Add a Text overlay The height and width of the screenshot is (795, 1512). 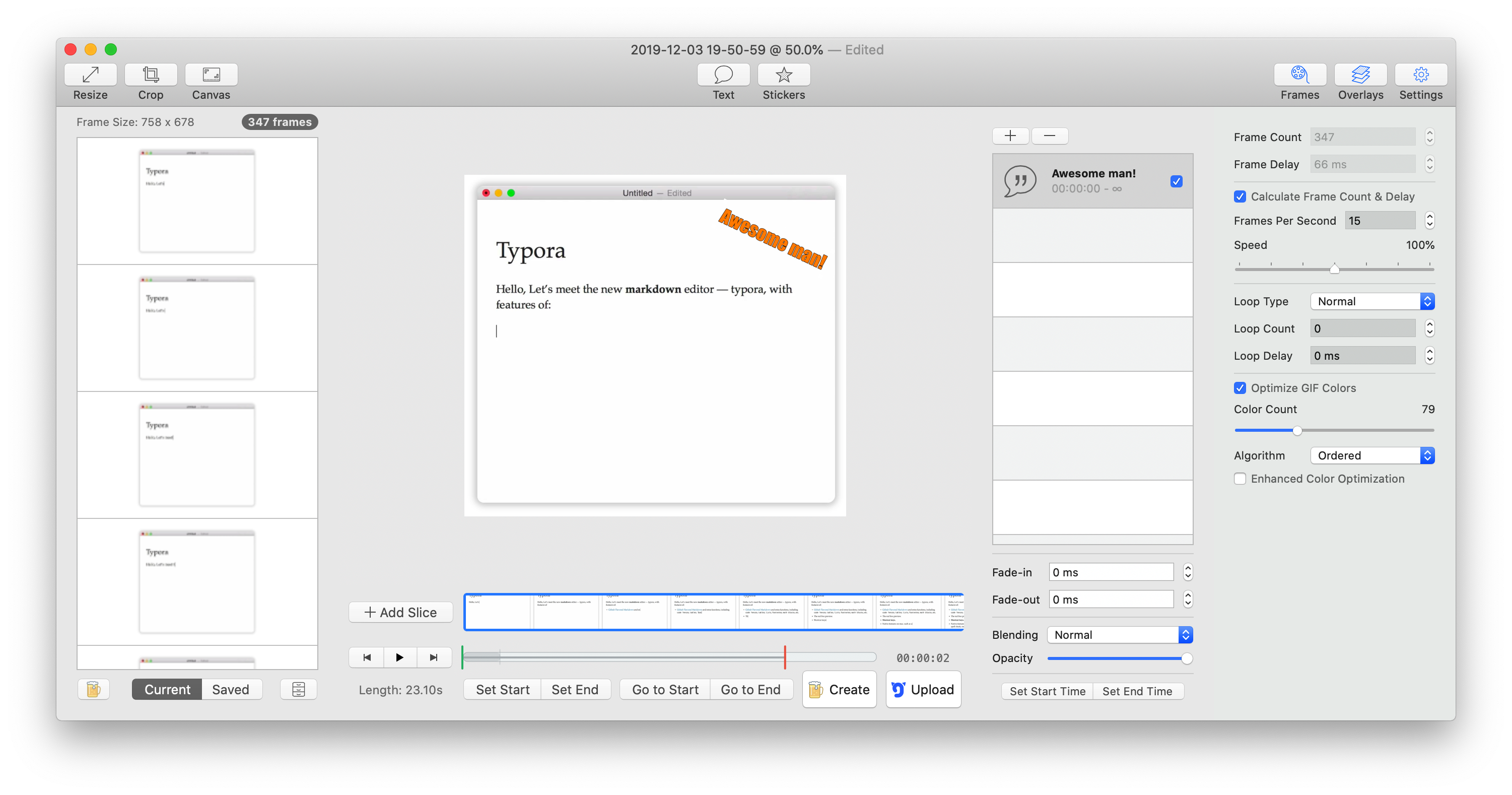723,75
